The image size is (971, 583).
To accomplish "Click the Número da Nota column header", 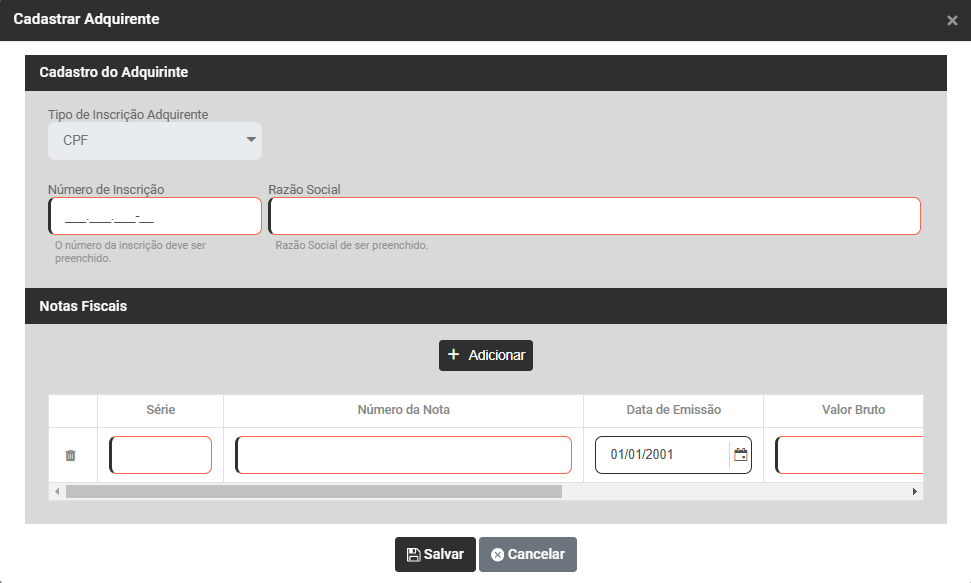I will (x=403, y=410).
